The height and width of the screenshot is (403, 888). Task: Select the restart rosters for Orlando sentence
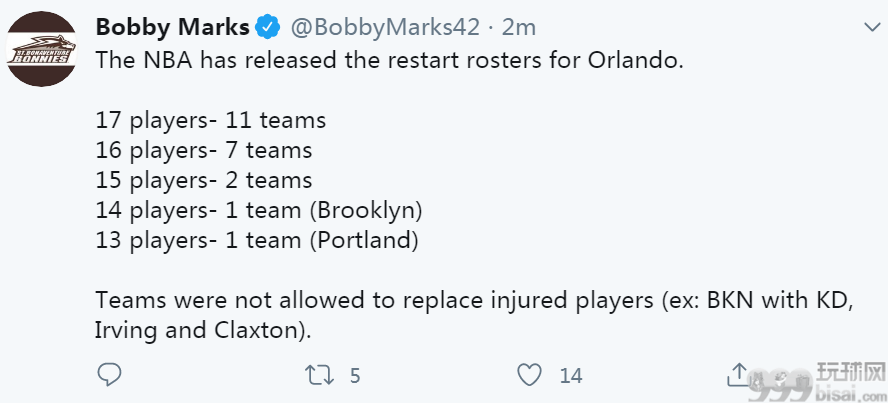point(390,60)
